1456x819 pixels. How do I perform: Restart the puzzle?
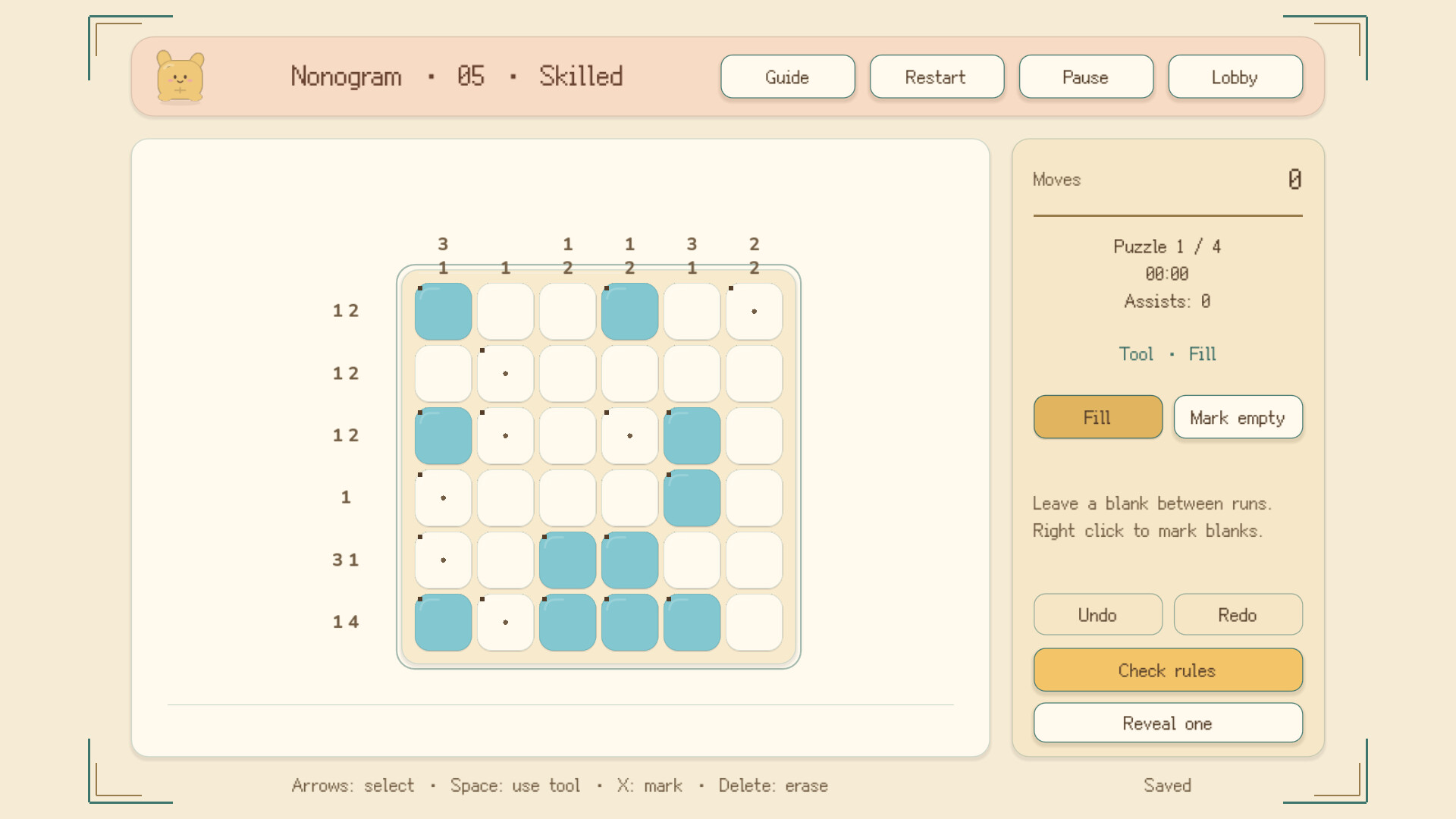[937, 77]
